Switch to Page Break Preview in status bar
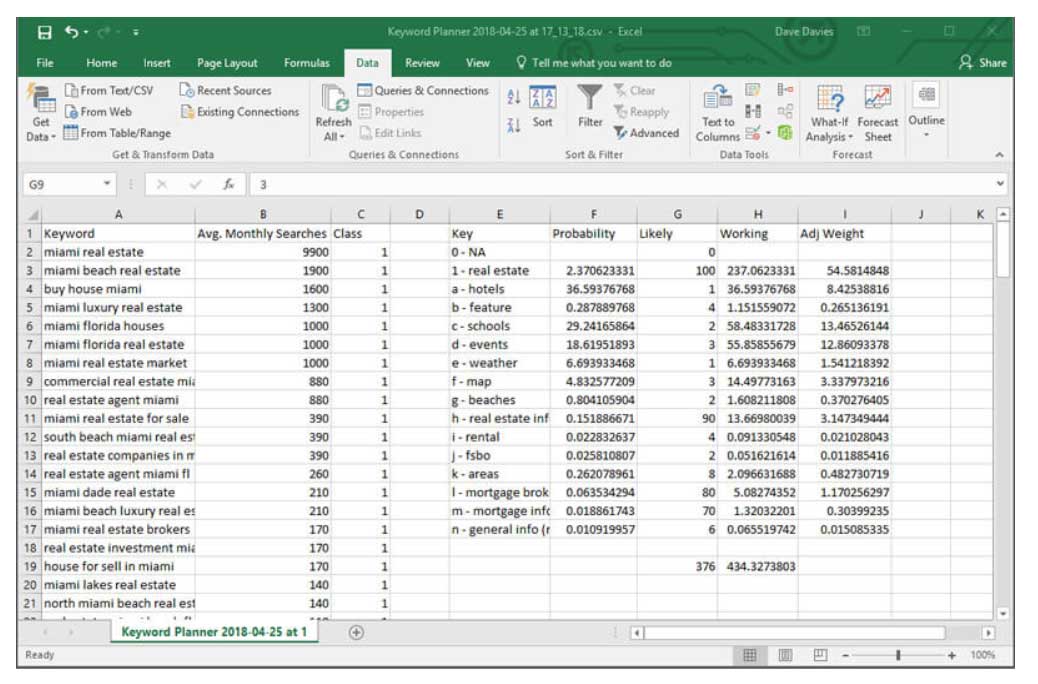The height and width of the screenshot is (684, 1038). pyautogui.click(x=820, y=656)
